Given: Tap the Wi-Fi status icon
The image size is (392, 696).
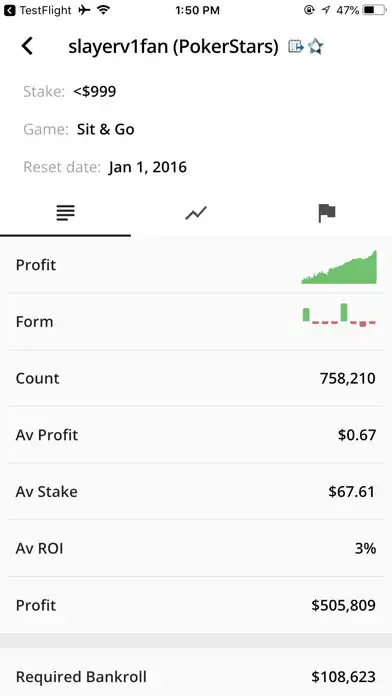Looking at the screenshot, I should [103, 10].
